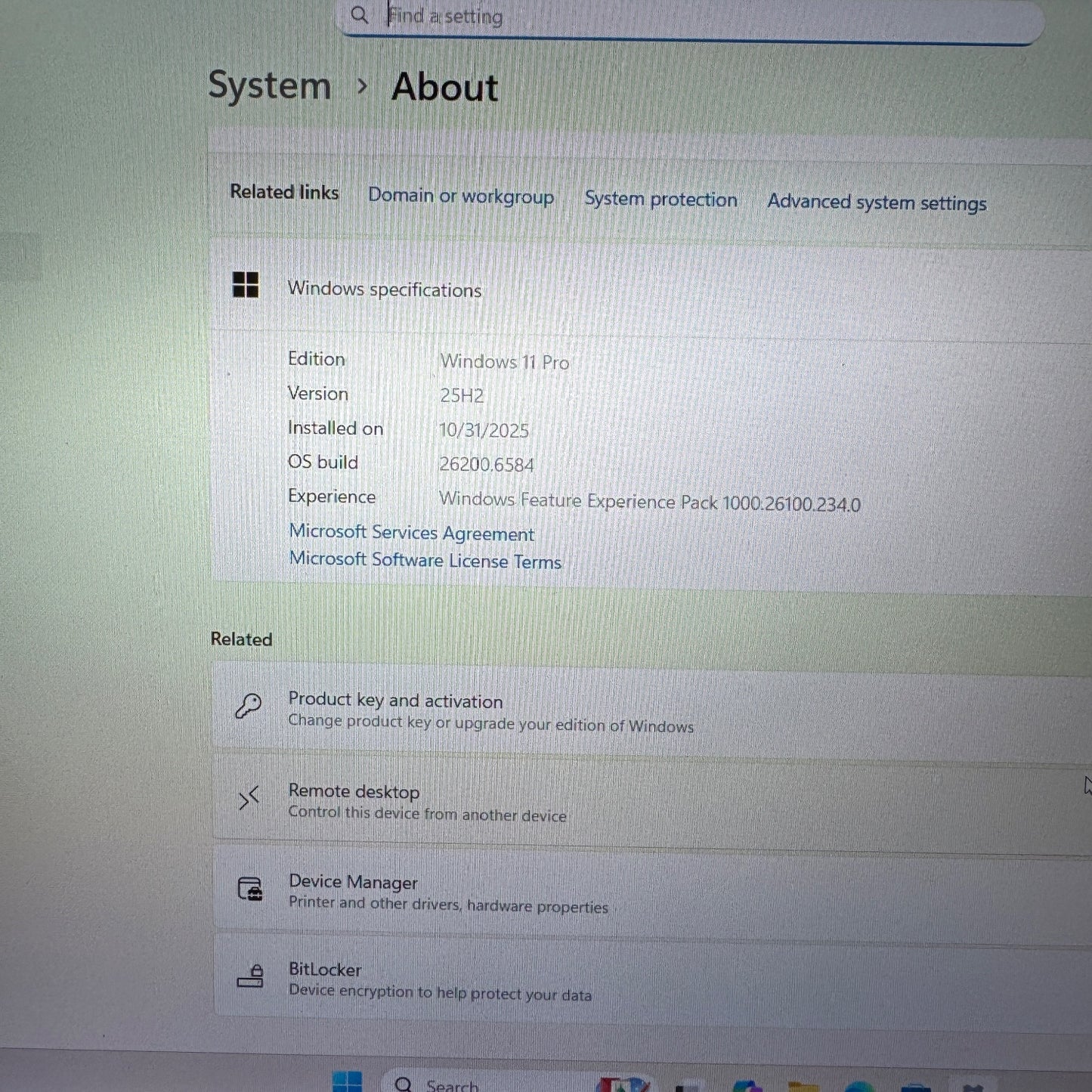Open File Explorer from the taskbar

click(803, 1086)
